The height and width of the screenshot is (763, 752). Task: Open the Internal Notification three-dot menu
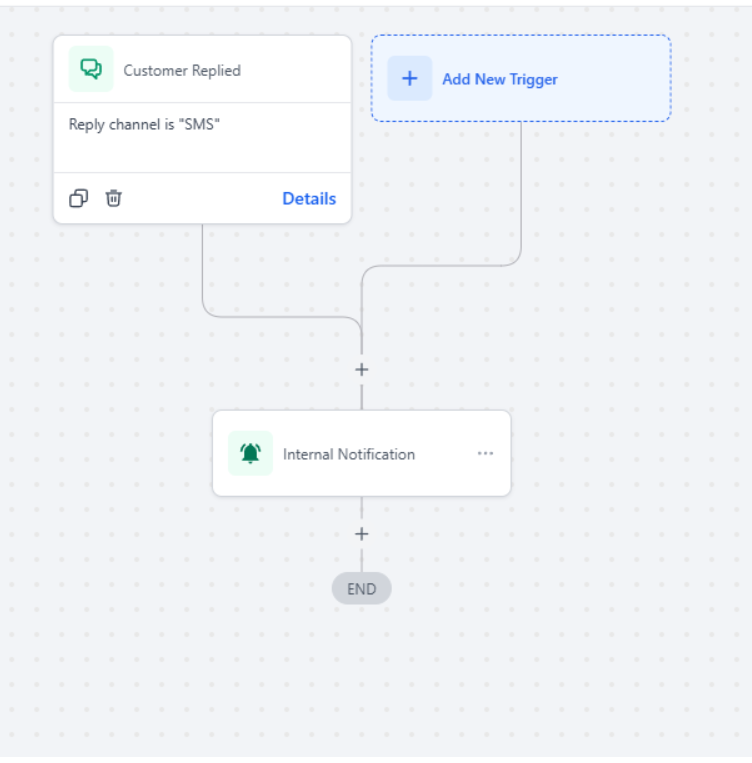[485, 453]
